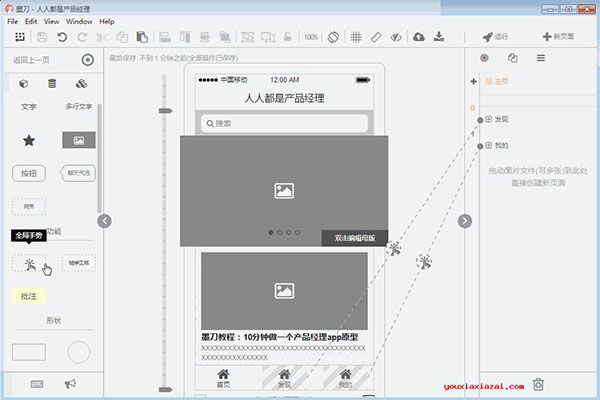Open the File menu
The height and width of the screenshot is (400, 600).
[x=13, y=21]
